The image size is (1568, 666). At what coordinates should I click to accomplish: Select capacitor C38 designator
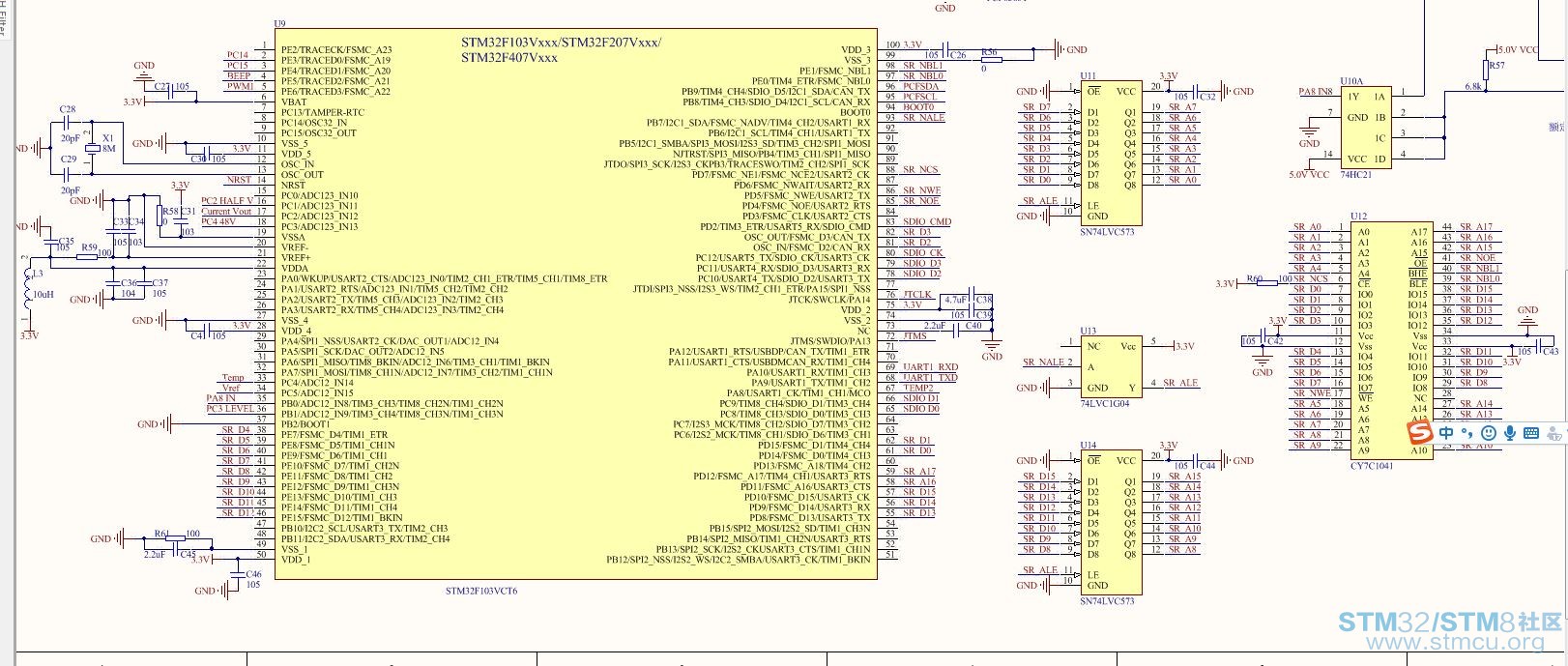(x=984, y=300)
